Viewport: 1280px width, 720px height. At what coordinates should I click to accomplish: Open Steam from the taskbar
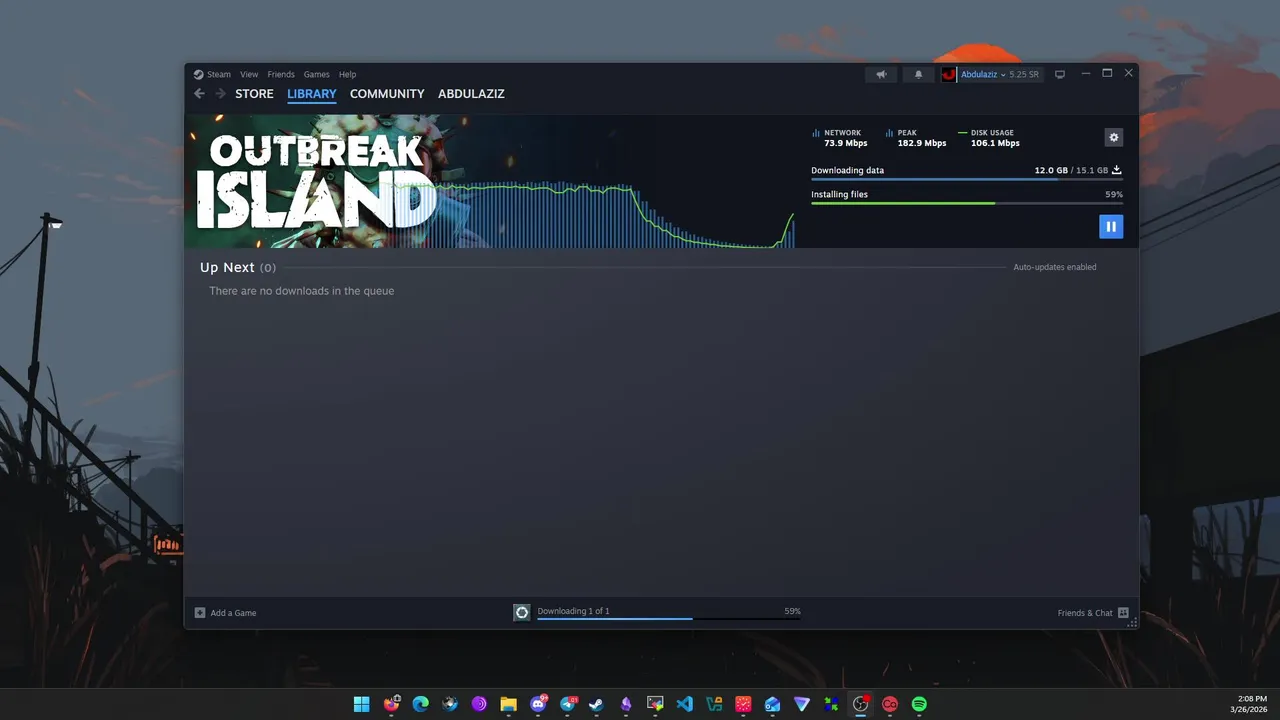click(x=596, y=704)
